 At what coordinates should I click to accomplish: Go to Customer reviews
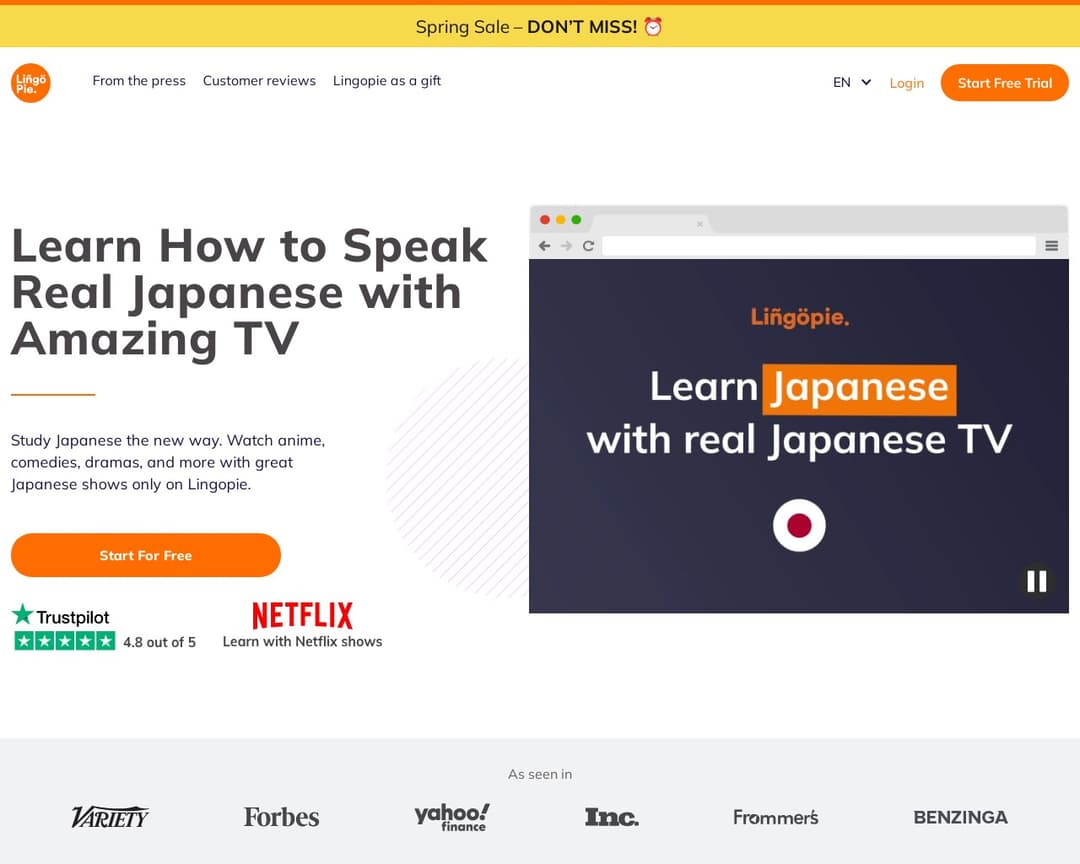[259, 81]
